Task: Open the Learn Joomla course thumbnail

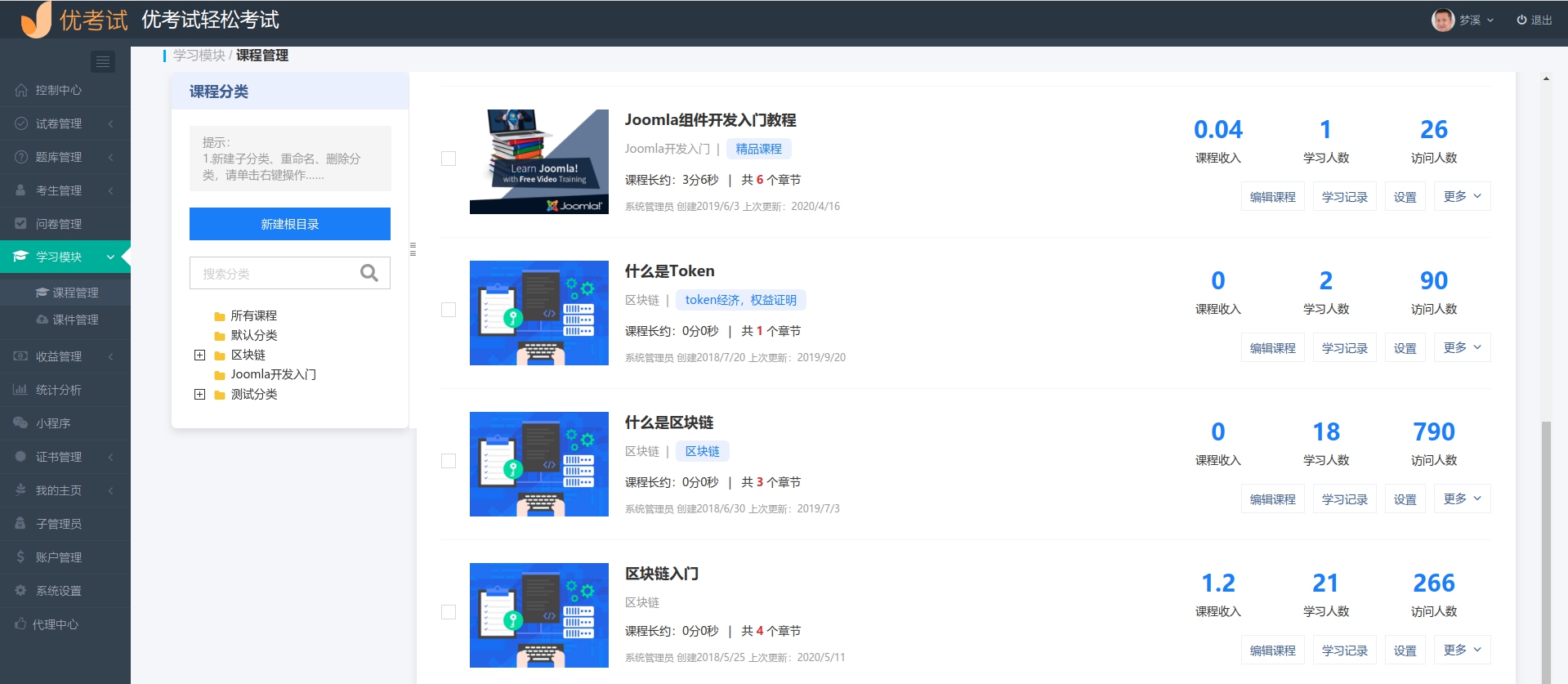Action: pyautogui.click(x=539, y=162)
